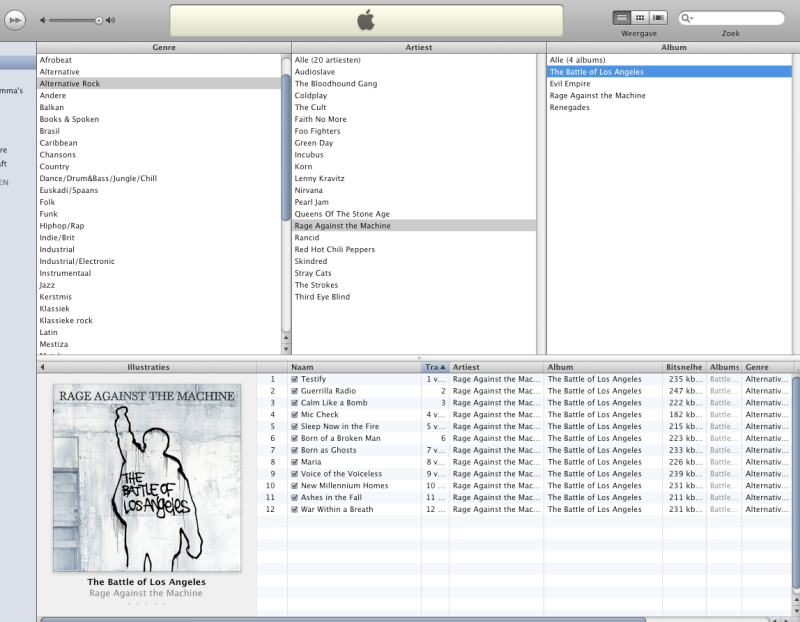Viewport: 800px width, 622px height.
Task: Select Red Hot Chili Peppers artist
Action: tap(414, 250)
